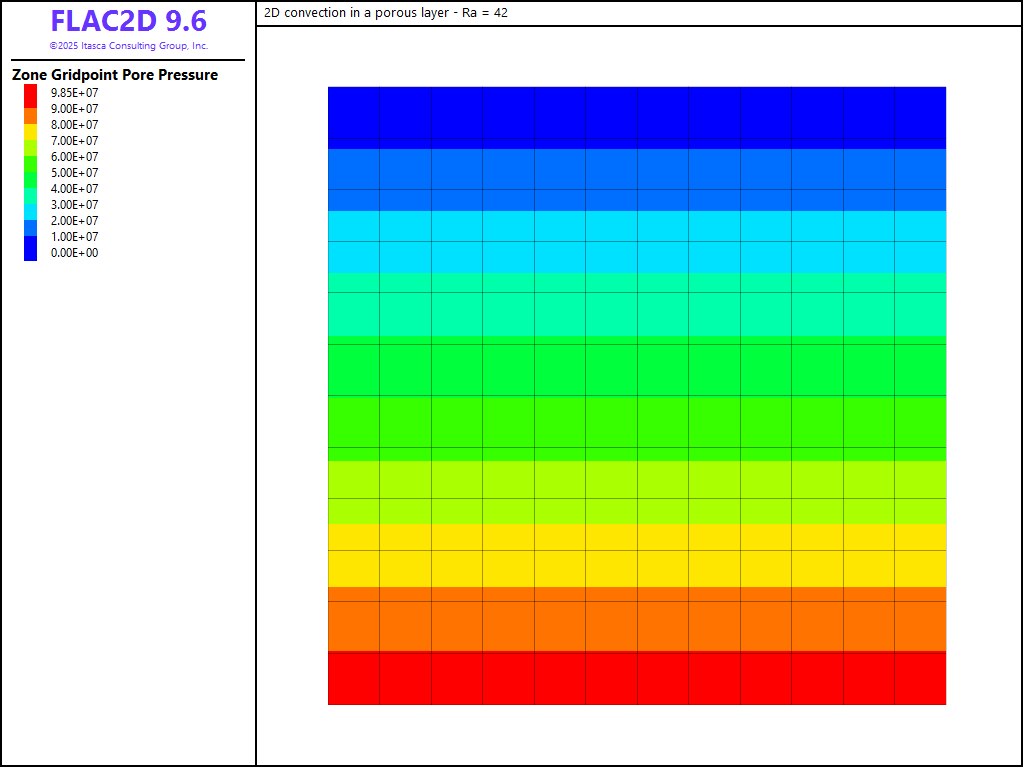Click the red swatch in the legend
The image size is (1024, 768).
31,94
